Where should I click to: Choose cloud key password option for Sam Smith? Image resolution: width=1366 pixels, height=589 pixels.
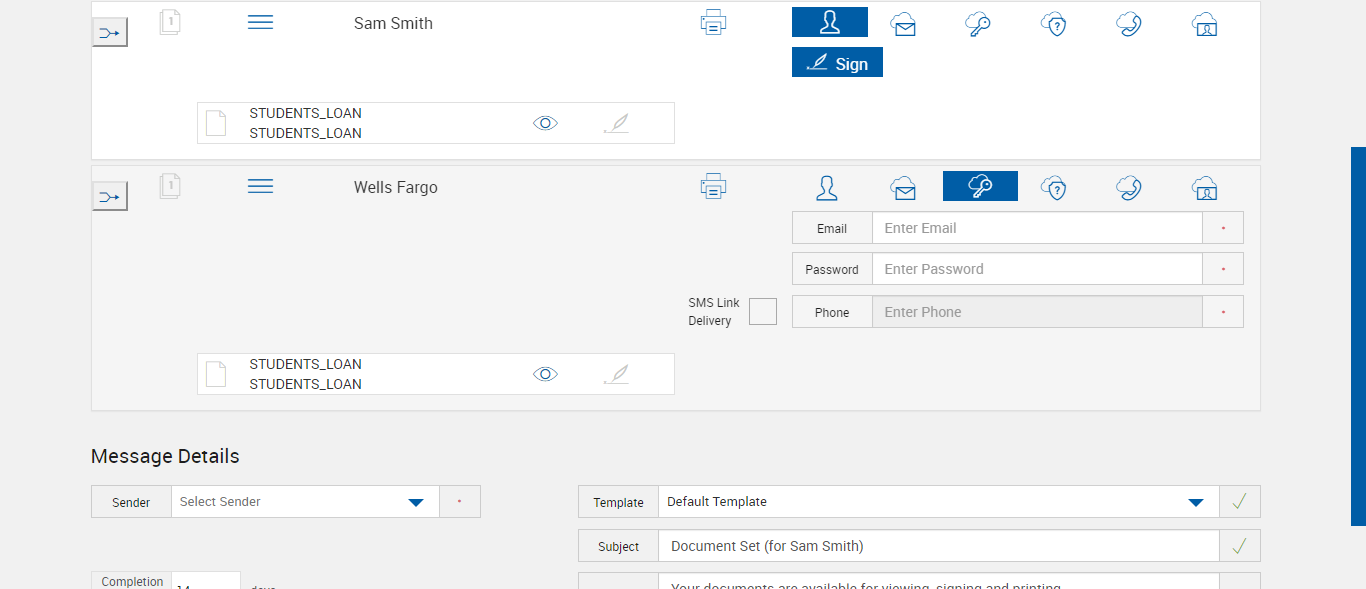pyautogui.click(x=978, y=24)
